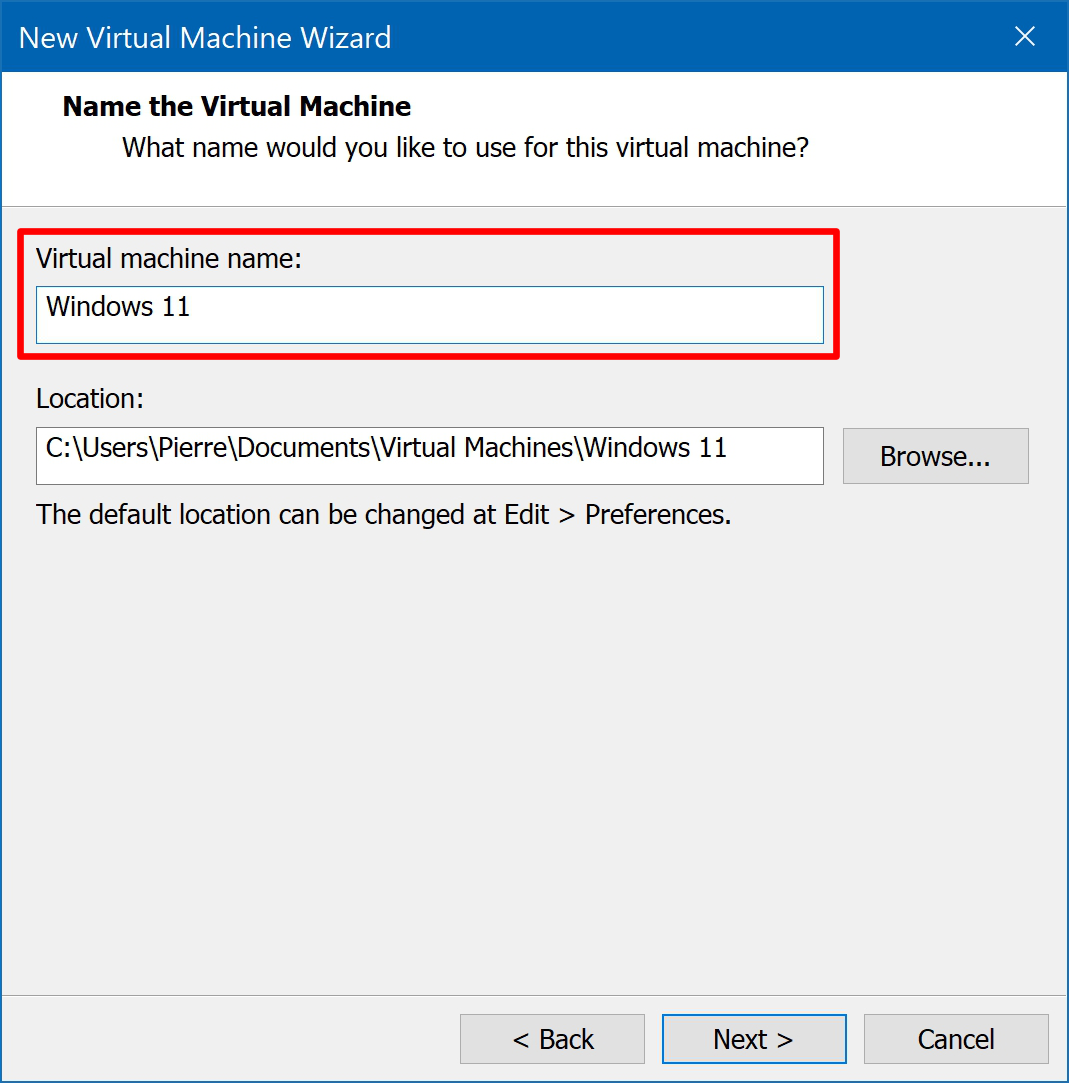The image size is (1069, 1083).
Task: Click the Location path input field
Action: click(430, 456)
